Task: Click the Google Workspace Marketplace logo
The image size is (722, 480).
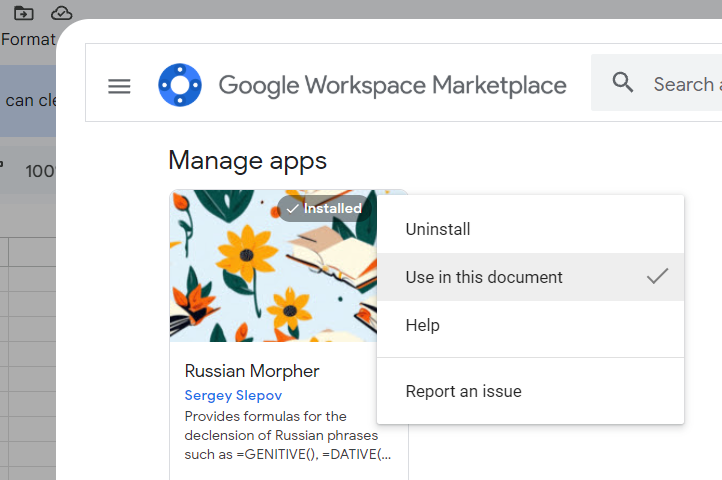Action: point(180,86)
